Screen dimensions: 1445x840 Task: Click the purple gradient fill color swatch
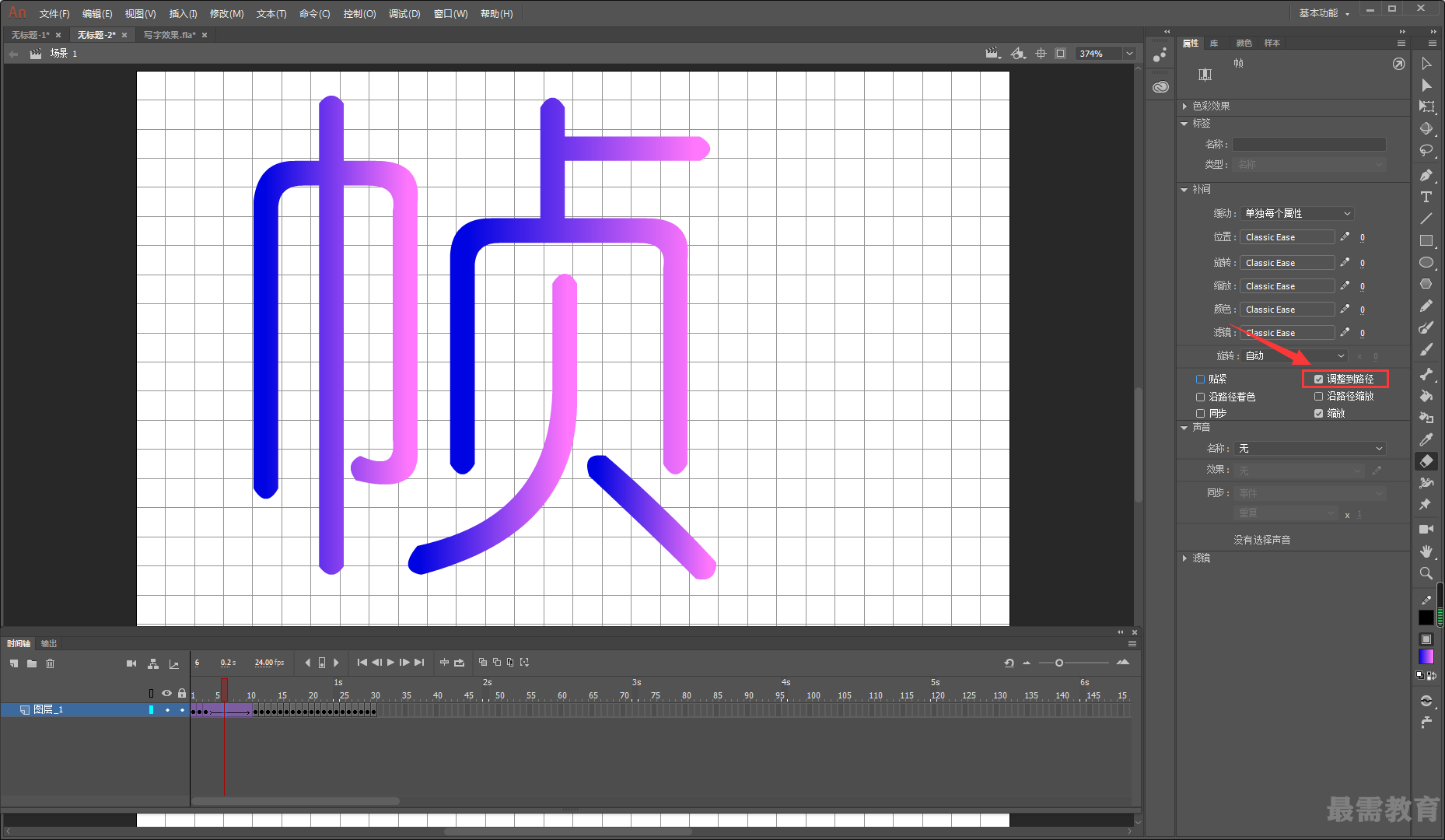tap(1426, 656)
